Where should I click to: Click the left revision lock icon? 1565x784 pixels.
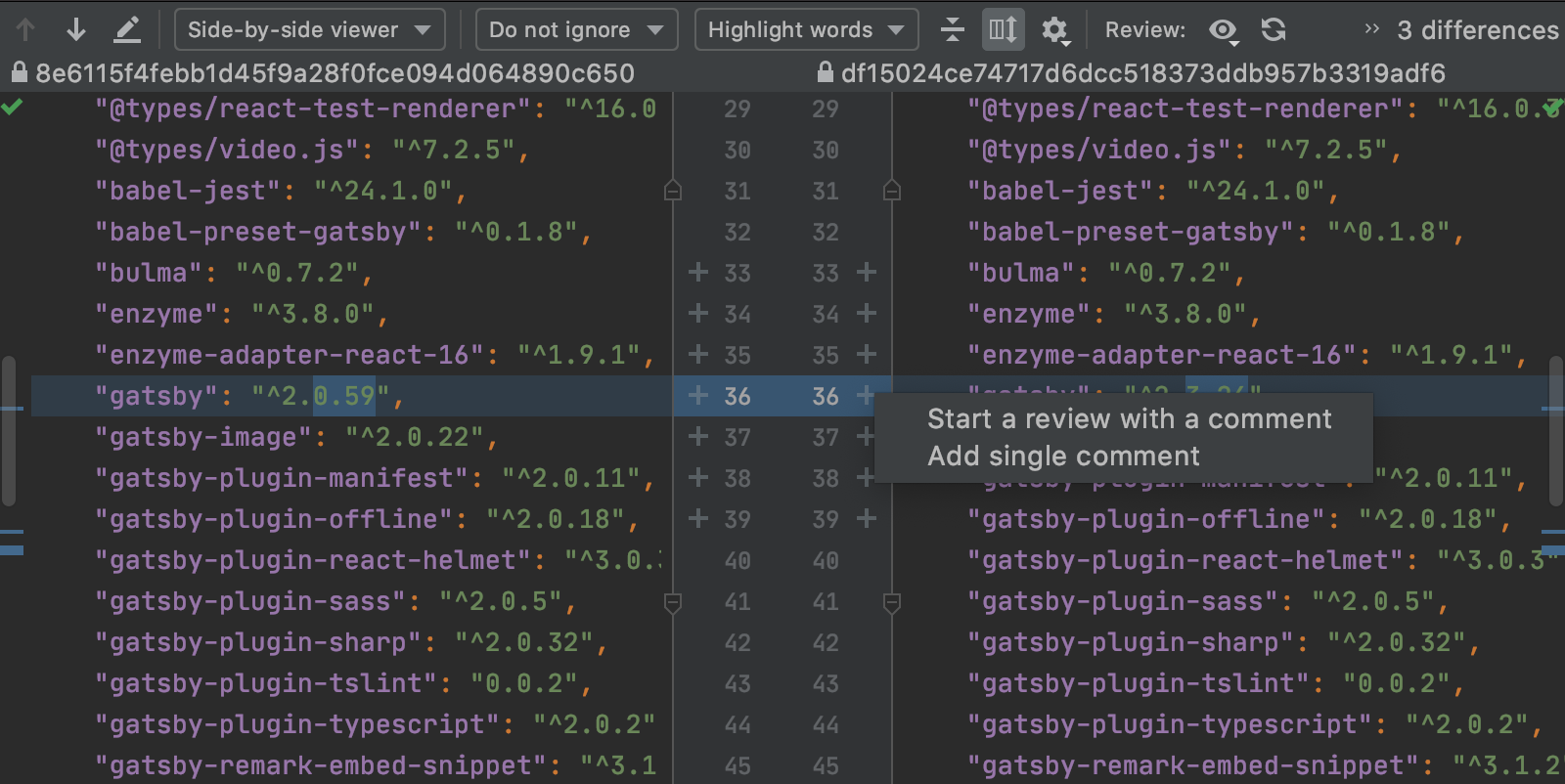click(19, 72)
